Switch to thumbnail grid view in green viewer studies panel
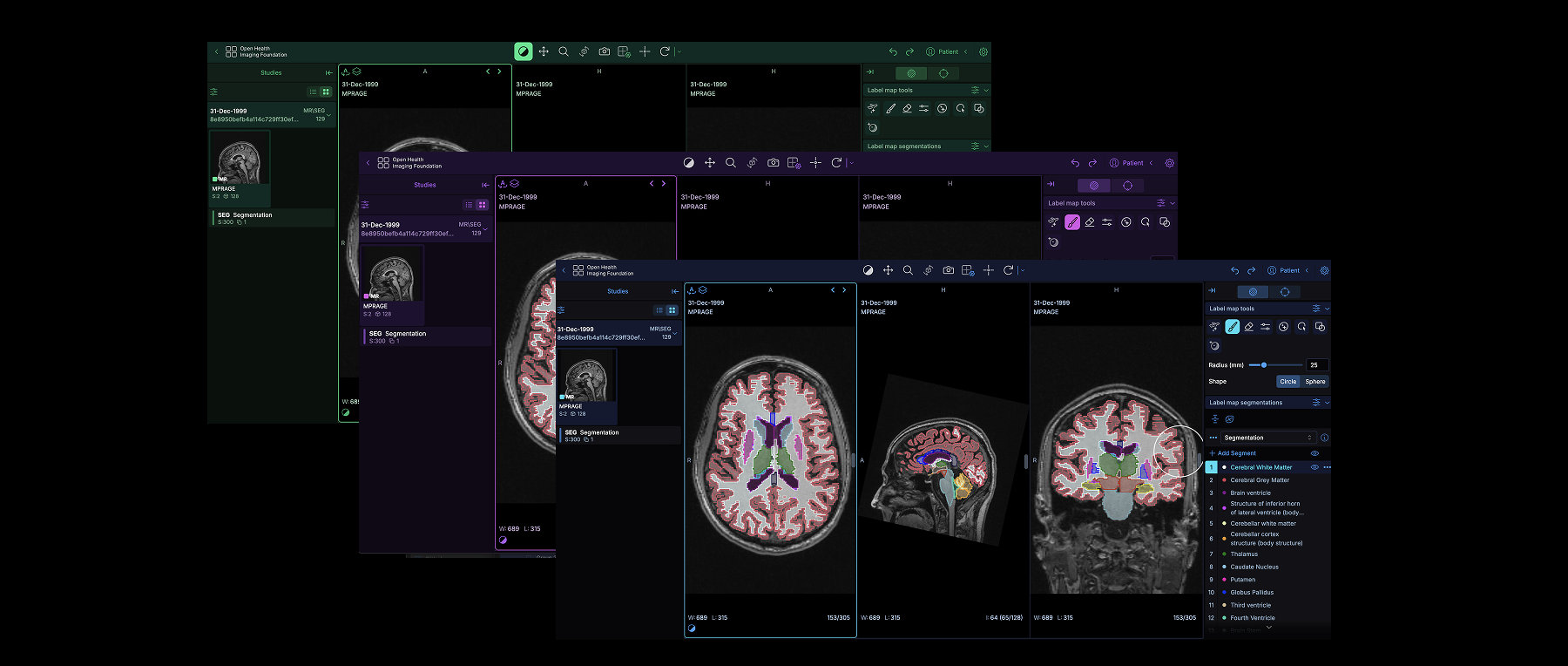Image resolution: width=1568 pixels, height=666 pixels. [326, 92]
